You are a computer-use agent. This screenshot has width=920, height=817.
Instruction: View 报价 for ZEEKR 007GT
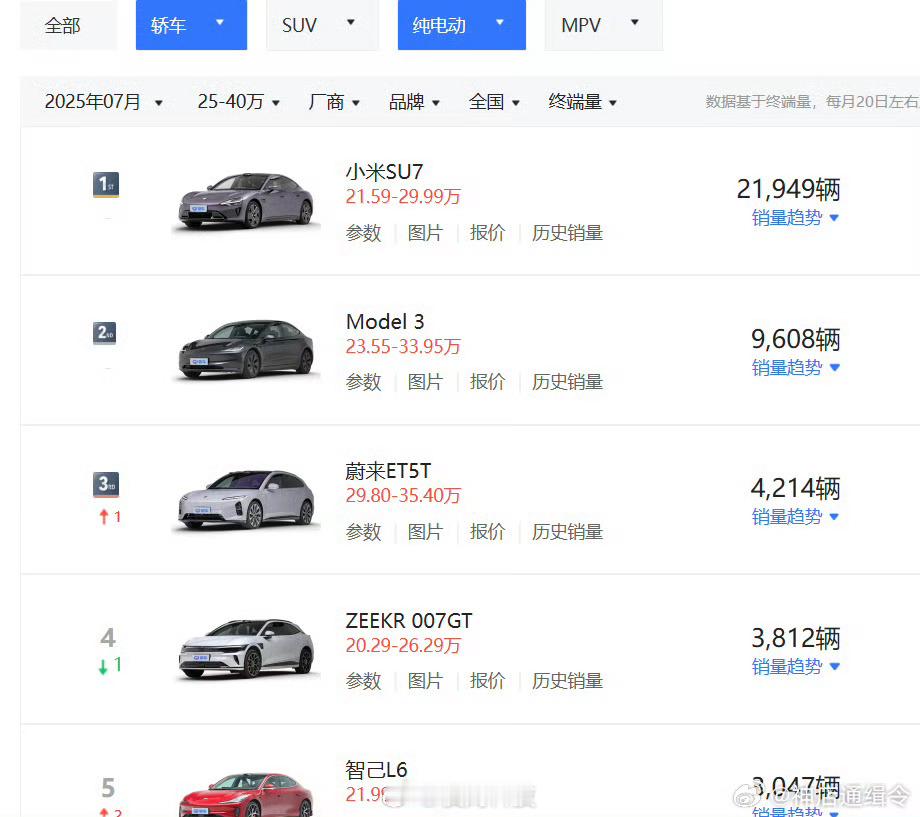pos(488,681)
